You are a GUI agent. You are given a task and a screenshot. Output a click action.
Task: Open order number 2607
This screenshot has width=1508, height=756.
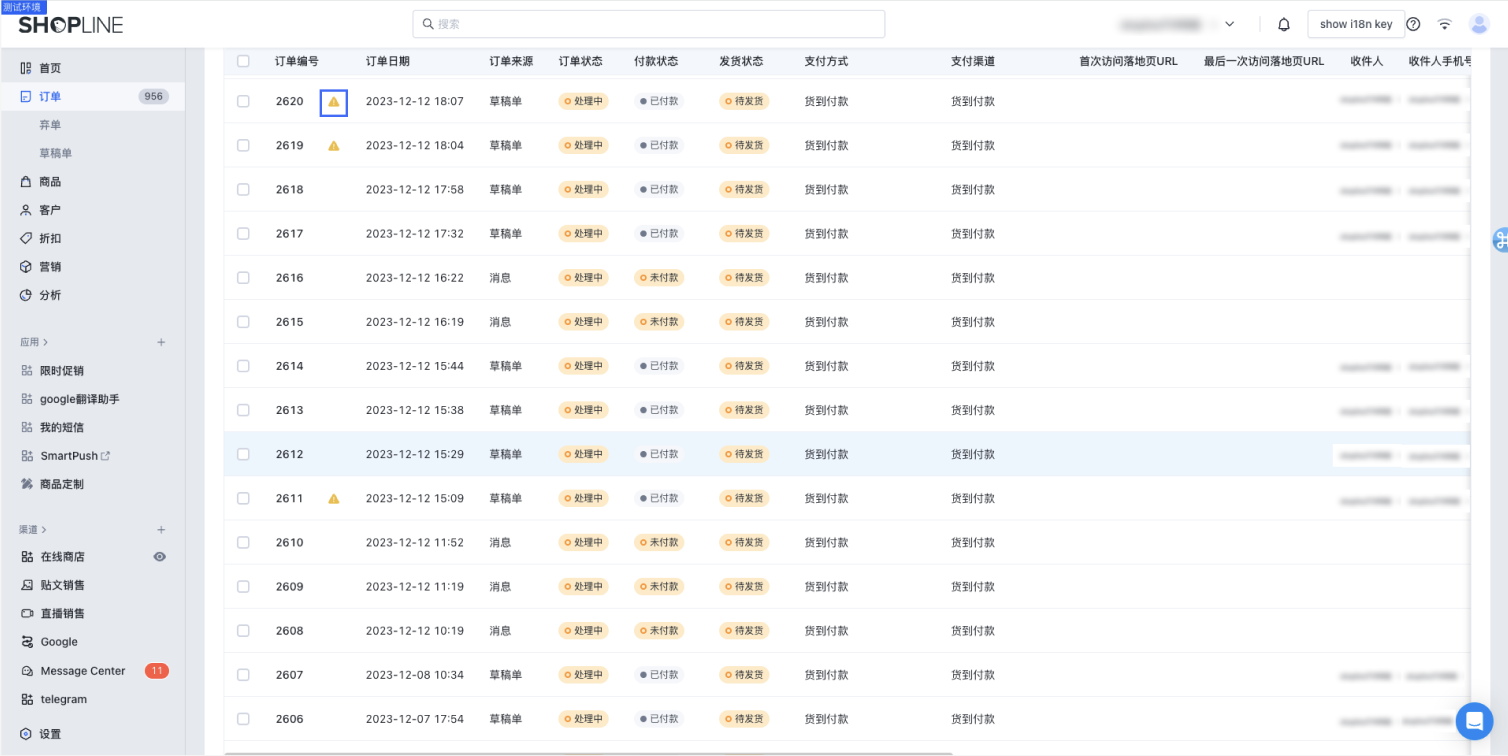click(x=290, y=675)
